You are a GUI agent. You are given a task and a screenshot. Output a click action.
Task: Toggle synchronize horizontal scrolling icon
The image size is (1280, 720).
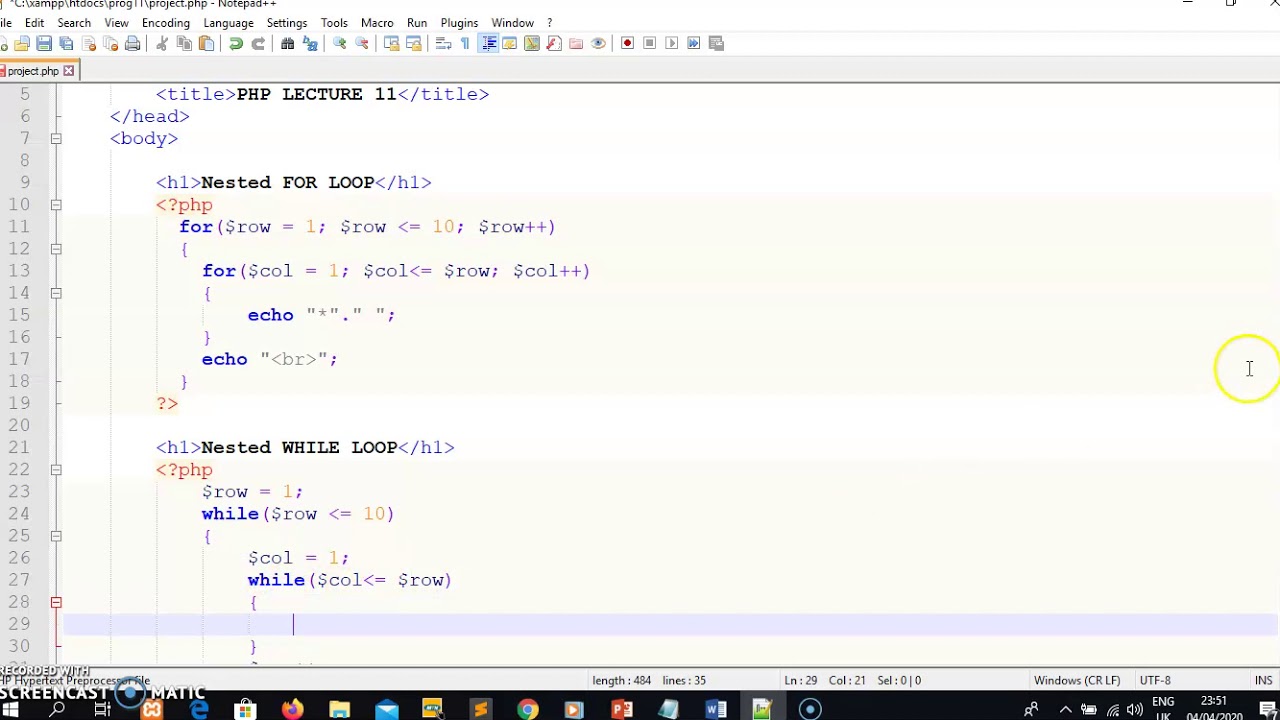pyautogui.click(x=414, y=43)
